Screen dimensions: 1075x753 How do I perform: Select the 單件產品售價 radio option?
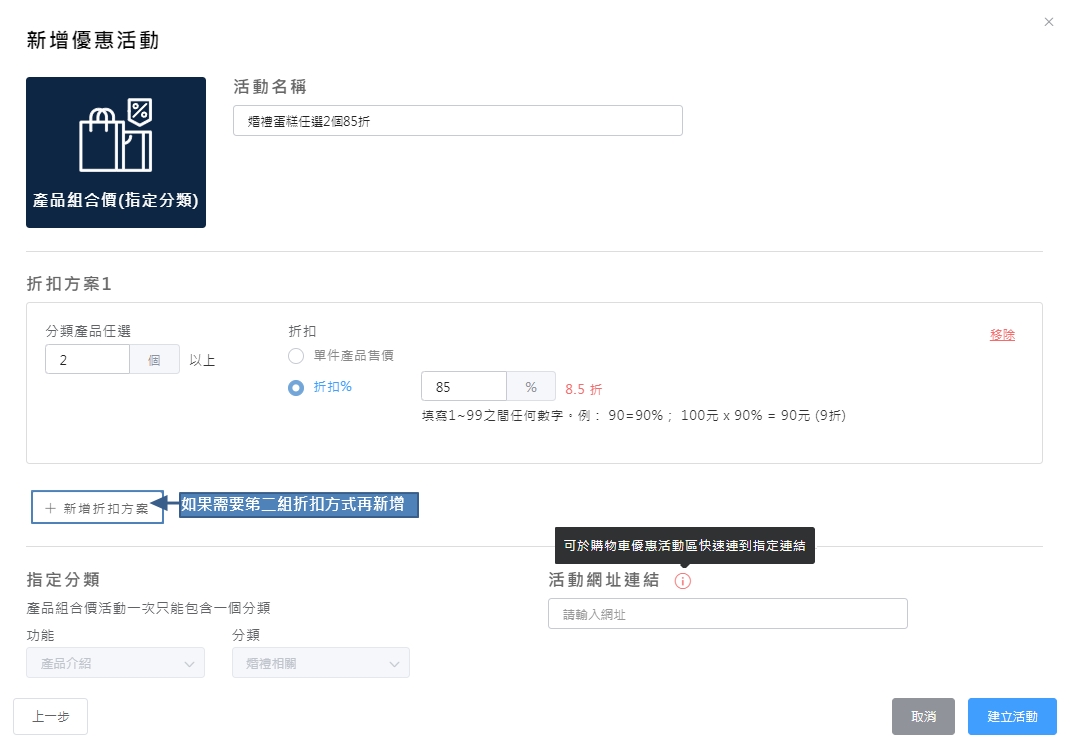[x=295, y=356]
